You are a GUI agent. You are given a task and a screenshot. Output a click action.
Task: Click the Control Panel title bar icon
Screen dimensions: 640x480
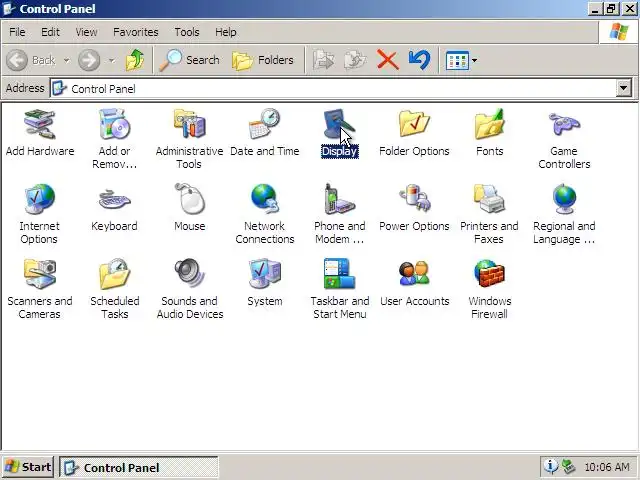point(9,9)
